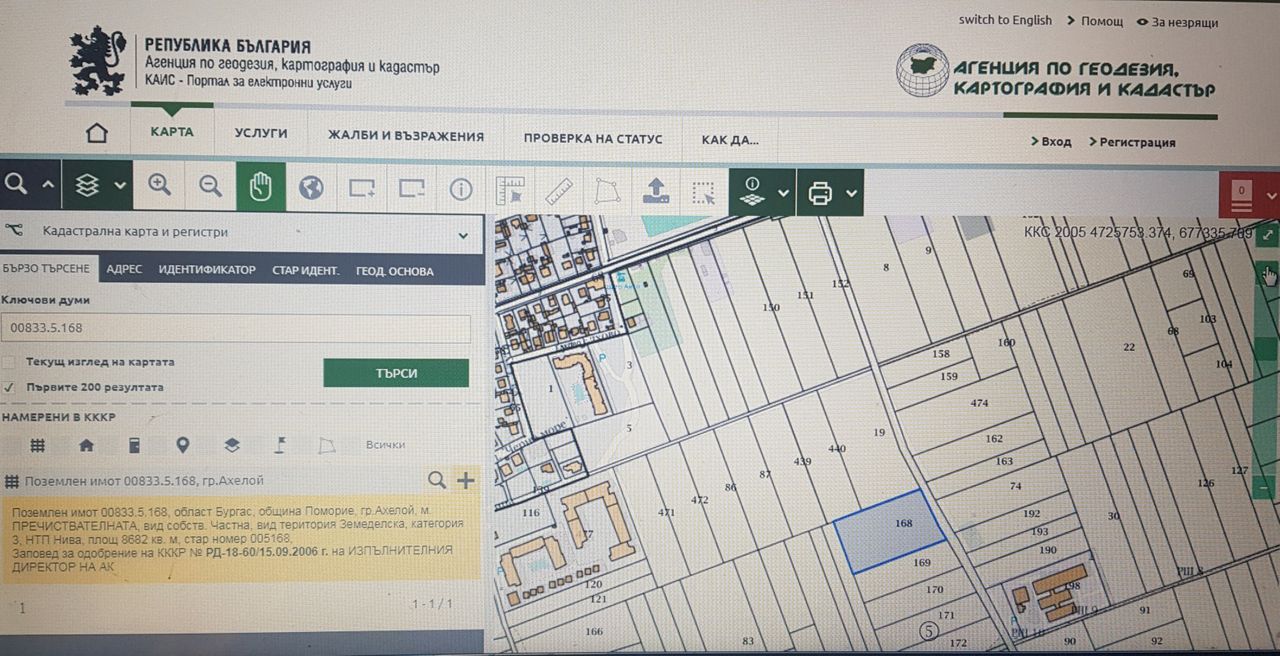1280x656 pixels.
Task: Toggle 'Първите 200 резултата' checkbox
Action: pos(9,387)
